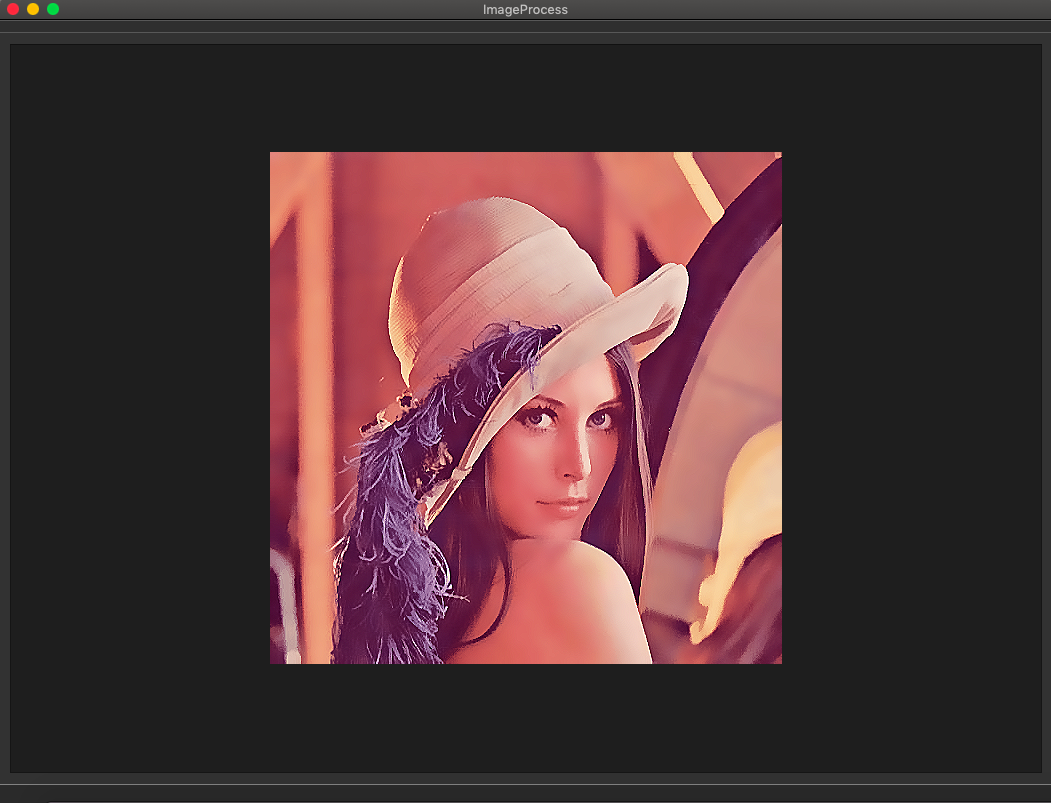Image resolution: width=1051 pixels, height=803 pixels.
Task: Click the processed portrait image in the viewer
Action: point(526,408)
